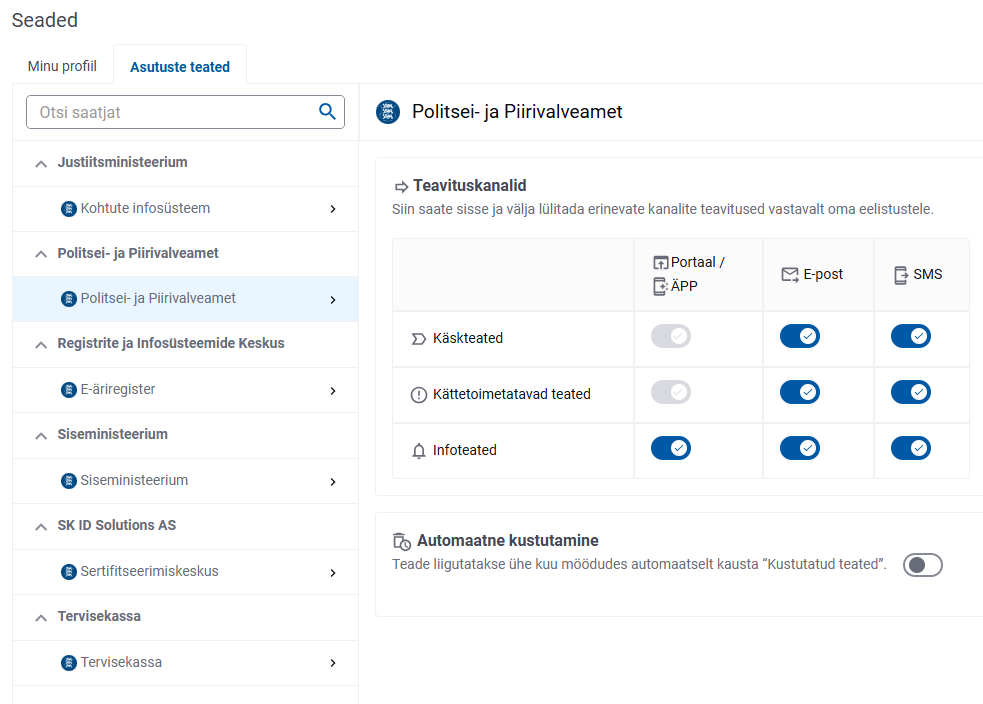Click the Infoteated bell icon
The width and height of the screenshot is (983, 704).
click(x=419, y=451)
